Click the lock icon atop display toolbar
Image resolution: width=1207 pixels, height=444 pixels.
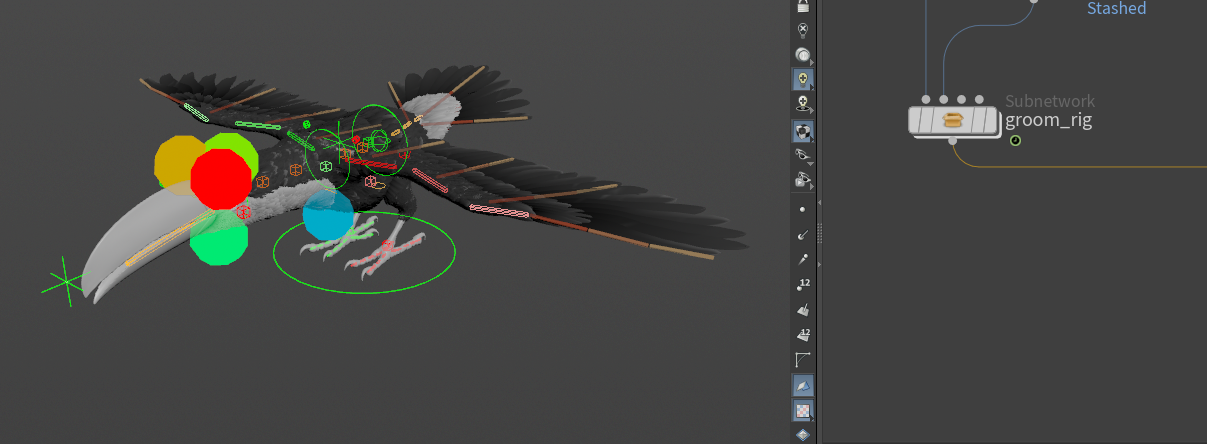tap(803, 6)
